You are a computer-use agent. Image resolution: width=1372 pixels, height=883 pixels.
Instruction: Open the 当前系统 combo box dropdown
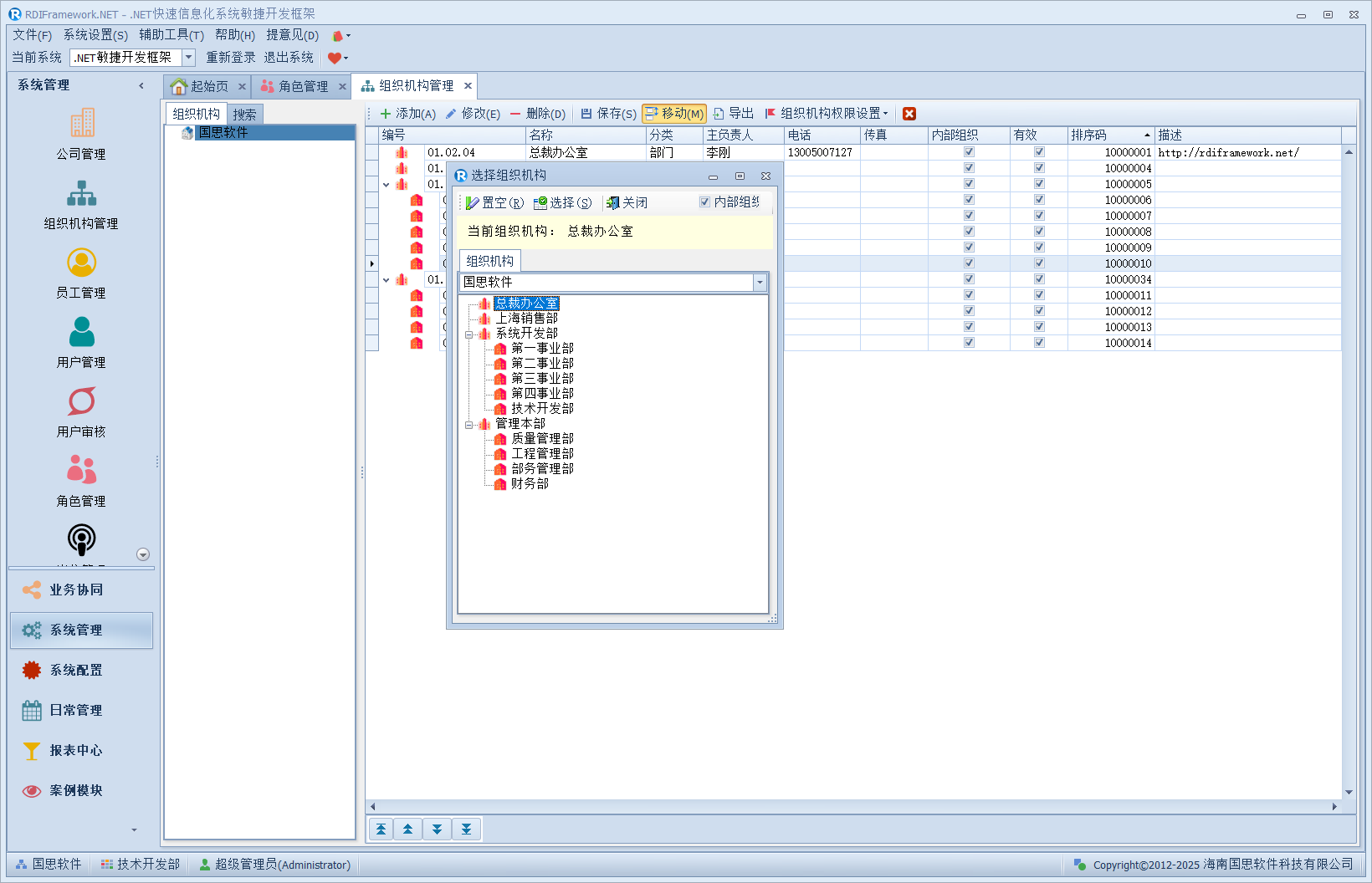pyautogui.click(x=188, y=58)
